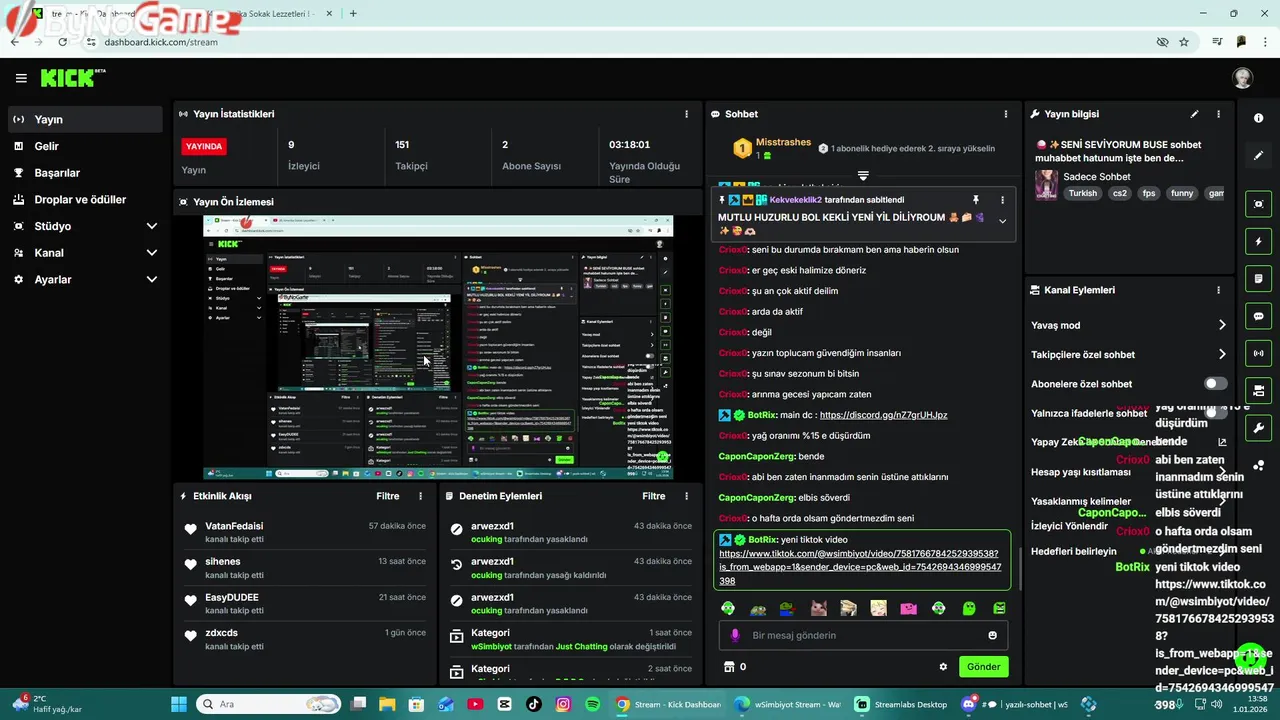Open Droplar ve ödüller page
The height and width of the screenshot is (720, 1280).
click(85, 199)
